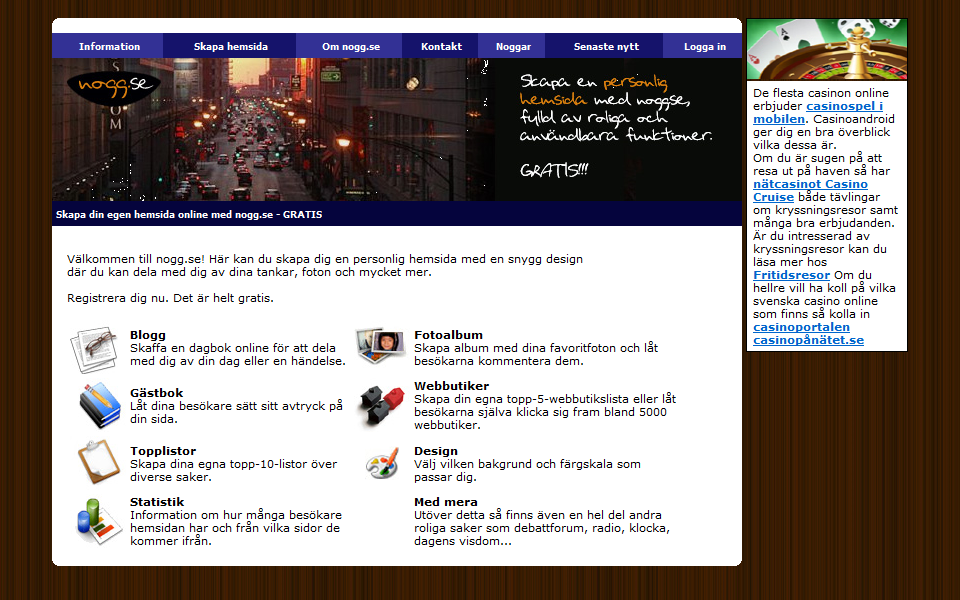Go to Skapa hemsida in navigation
The height and width of the screenshot is (600, 960).
[x=231, y=46]
